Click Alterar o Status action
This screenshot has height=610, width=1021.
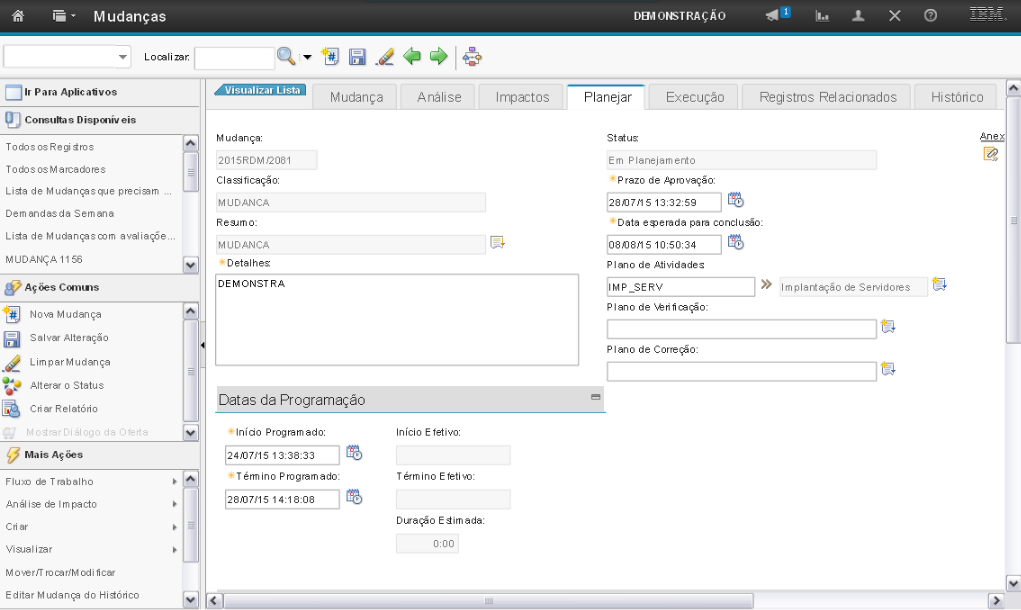point(66,385)
